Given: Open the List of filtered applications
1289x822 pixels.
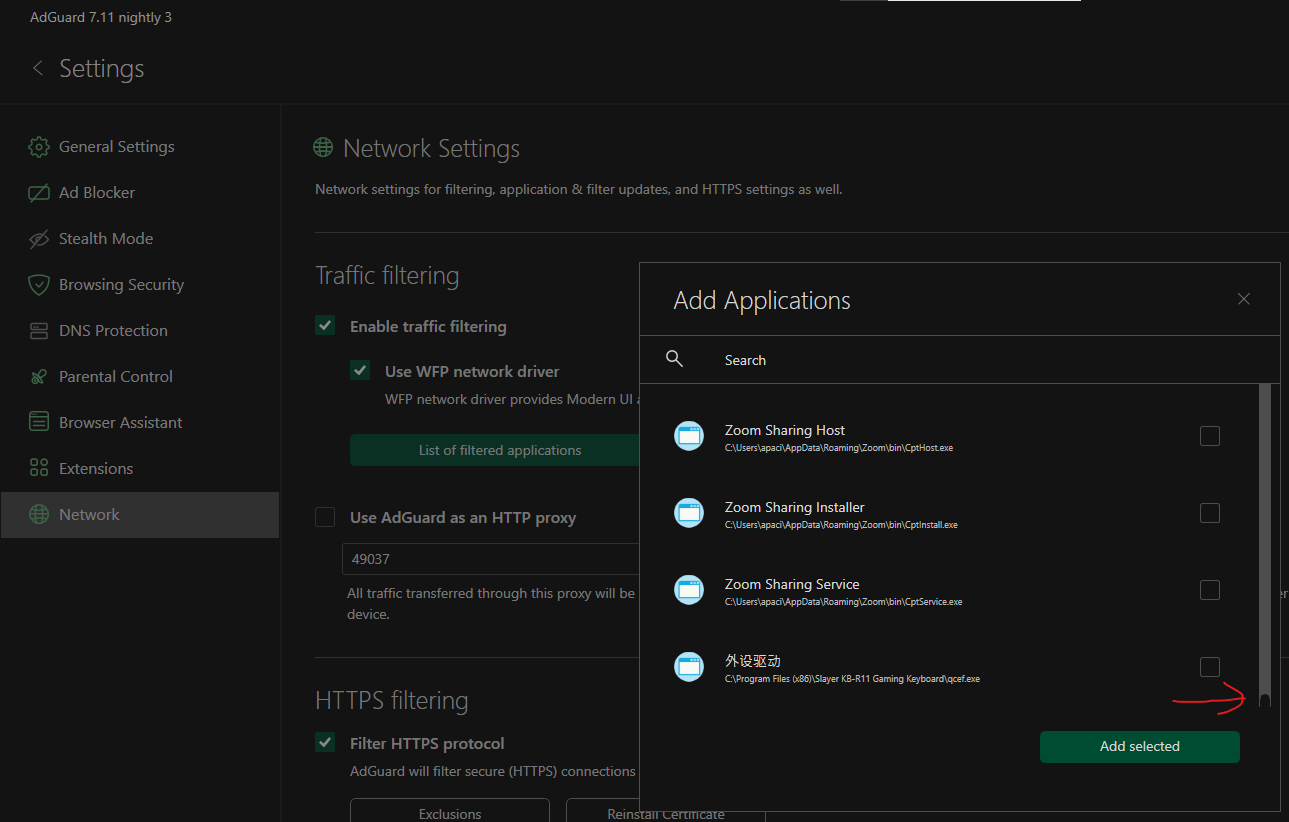Looking at the screenshot, I should tap(499, 450).
